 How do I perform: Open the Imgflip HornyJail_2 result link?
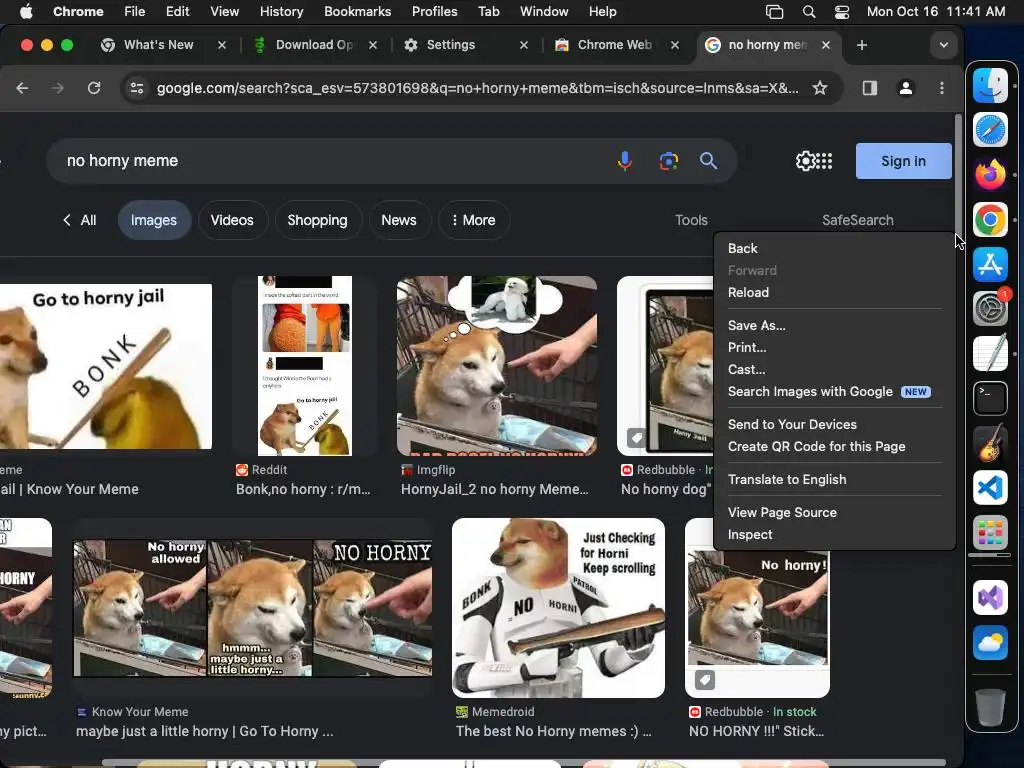click(494, 489)
